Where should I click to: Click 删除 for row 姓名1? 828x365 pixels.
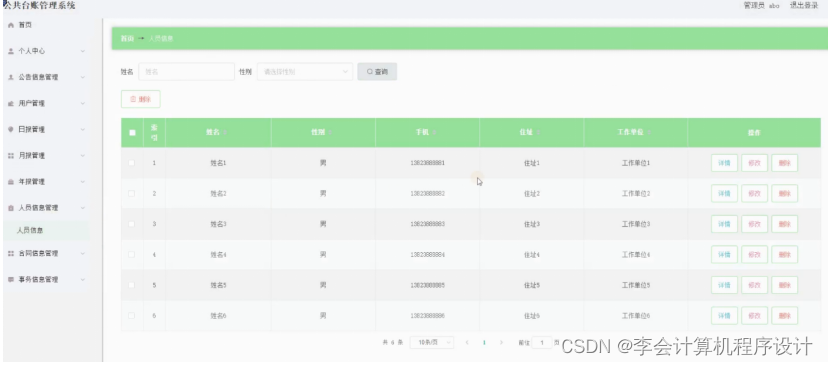784,163
